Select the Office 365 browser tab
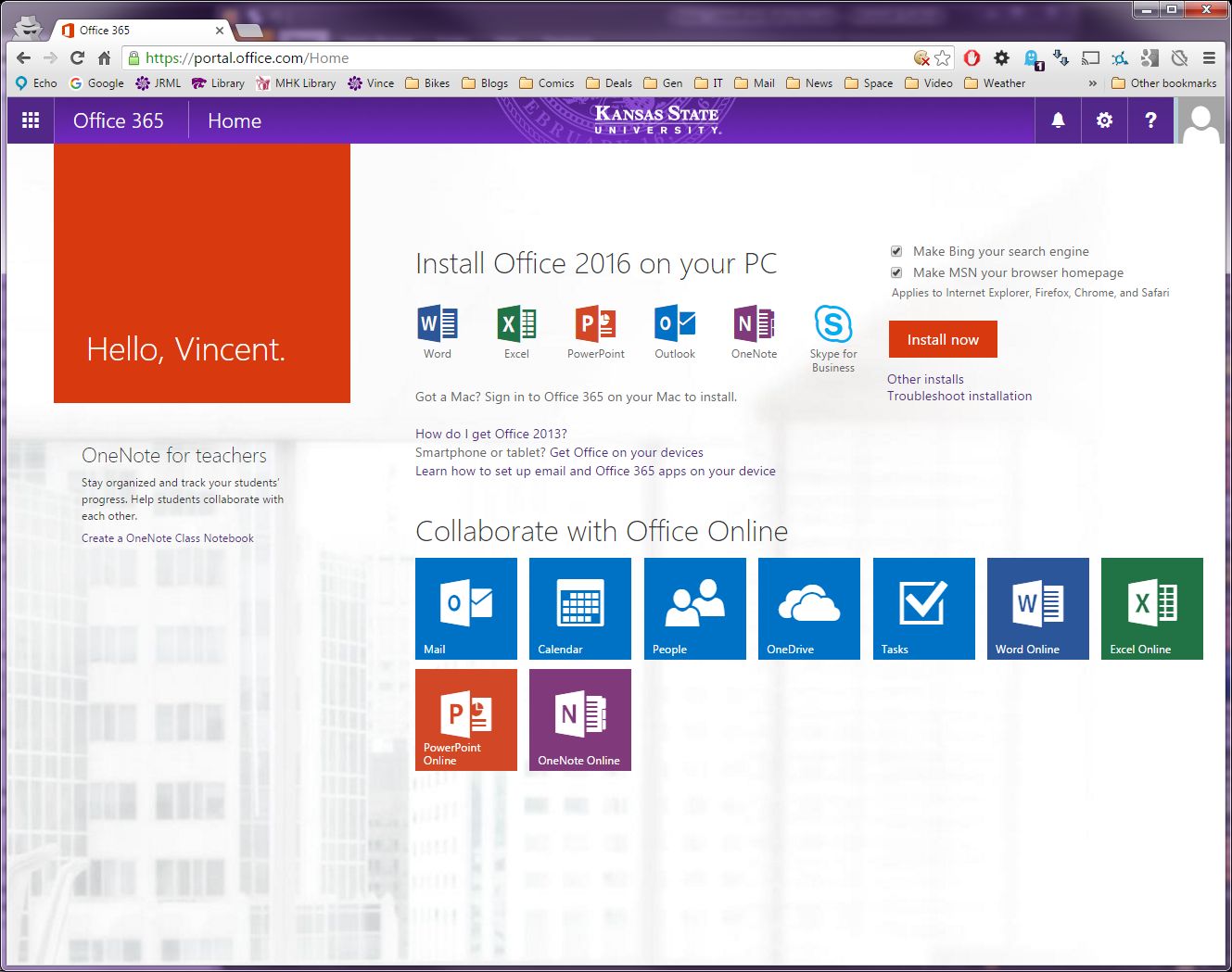The image size is (1232, 972). click(139, 30)
